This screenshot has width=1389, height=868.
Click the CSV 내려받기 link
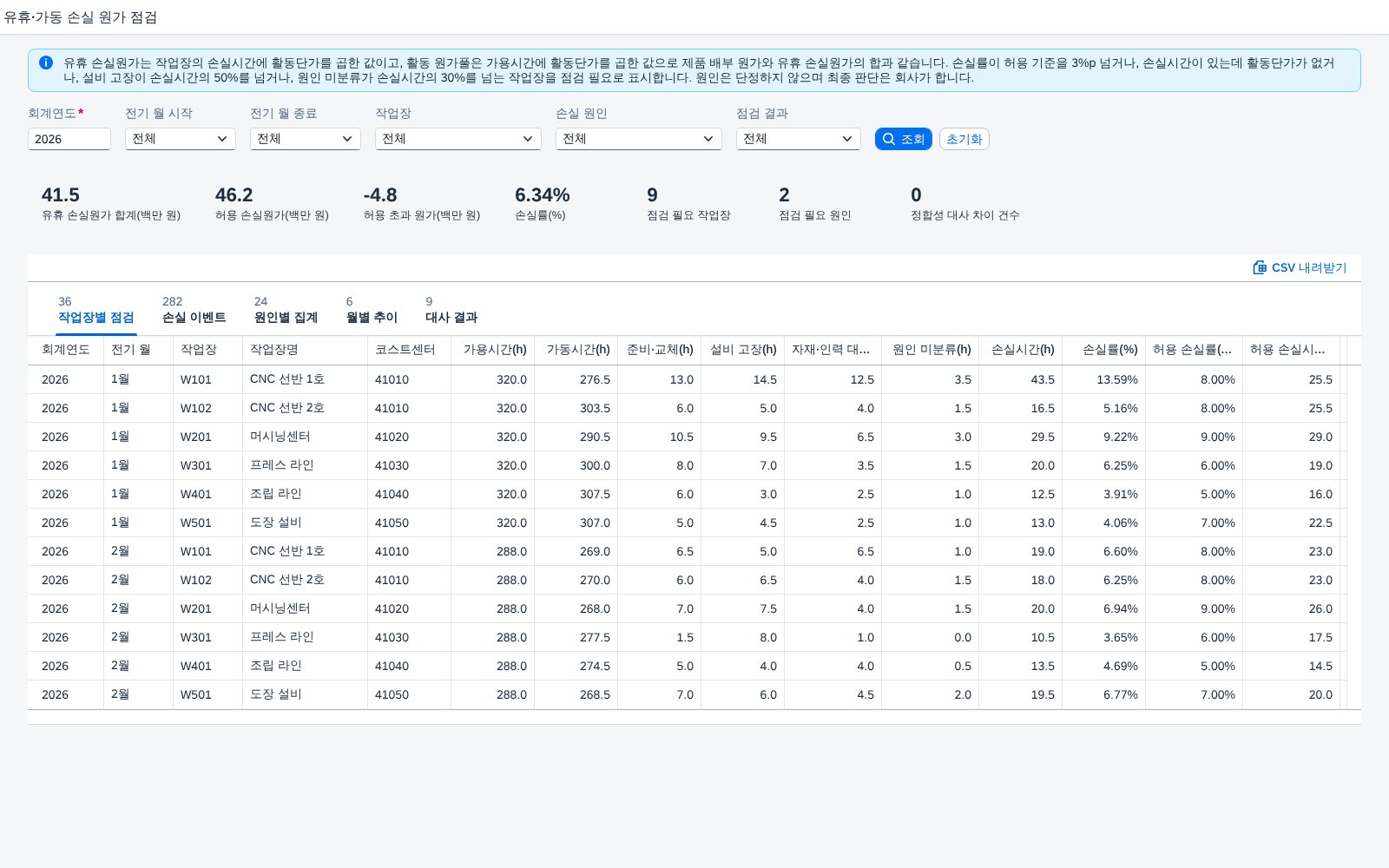pyautogui.click(x=1300, y=267)
